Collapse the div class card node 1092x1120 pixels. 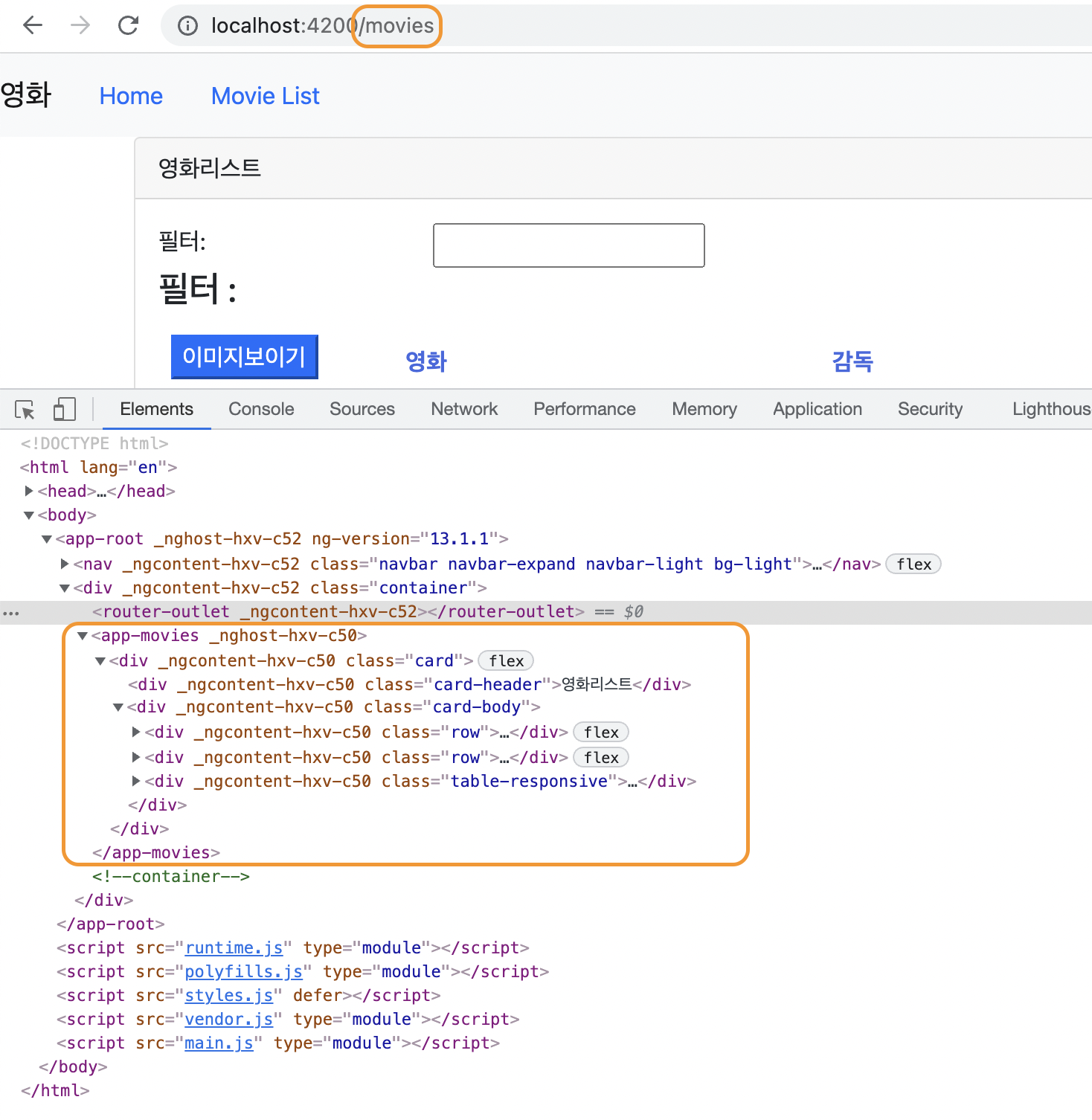pos(100,661)
